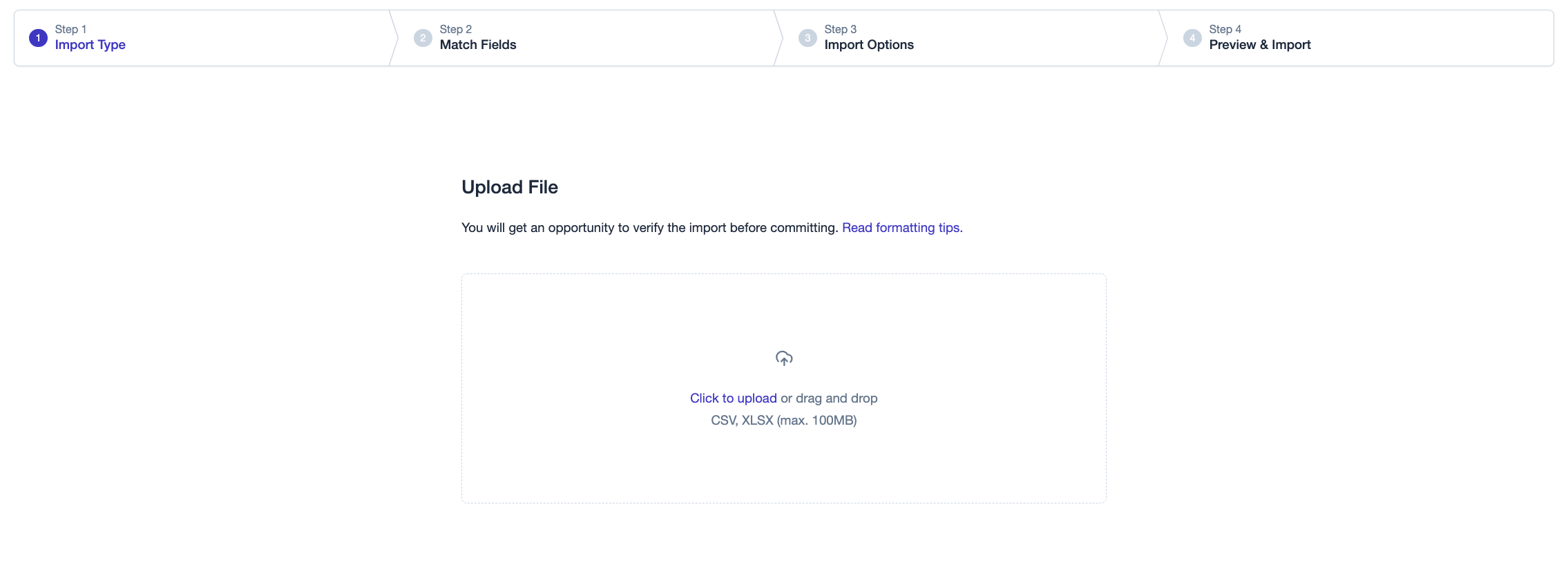The height and width of the screenshot is (587, 1568).
Task: Select the number 2 step circle
Action: tap(423, 38)
